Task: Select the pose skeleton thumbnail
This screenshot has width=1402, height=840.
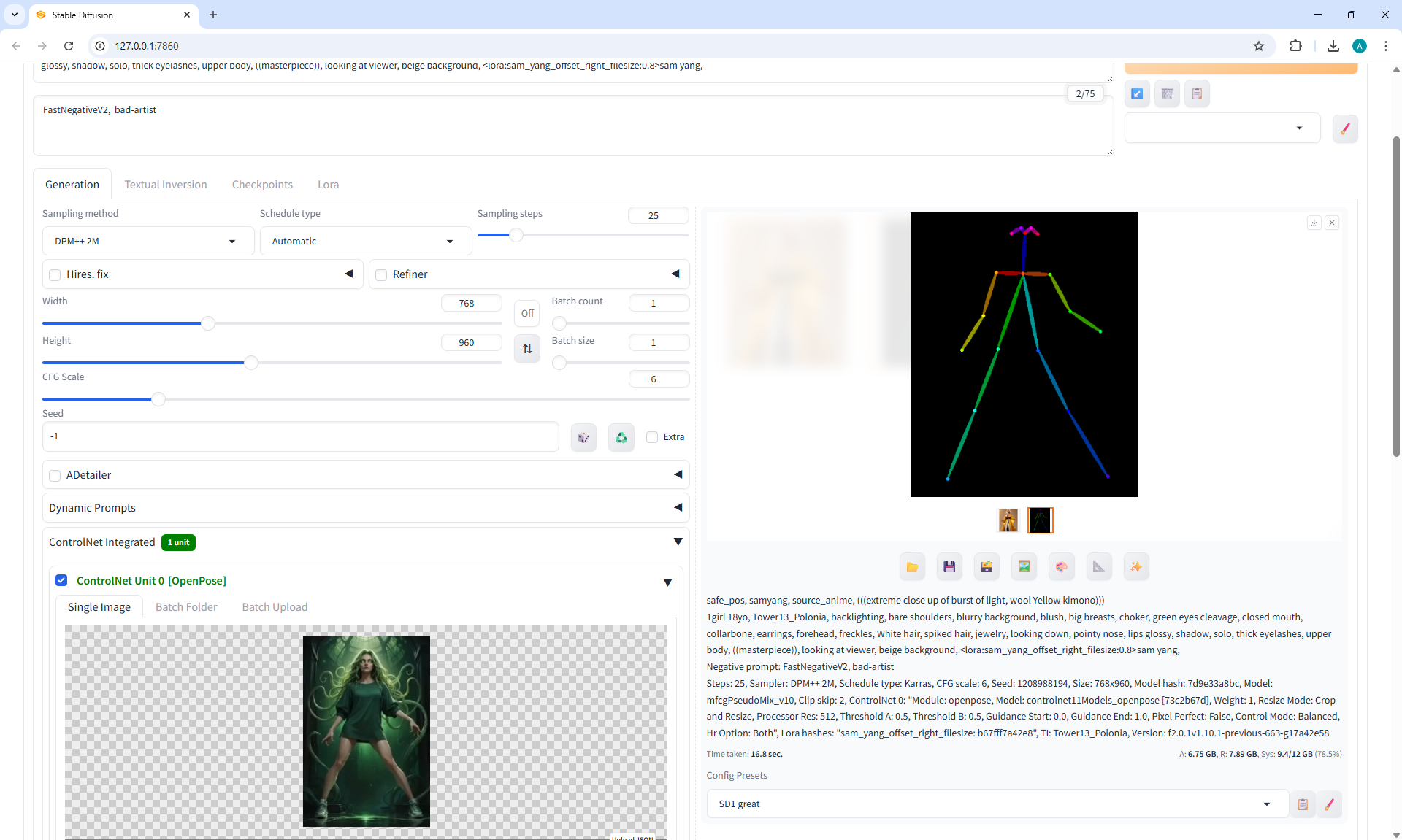Action: 1040,520
